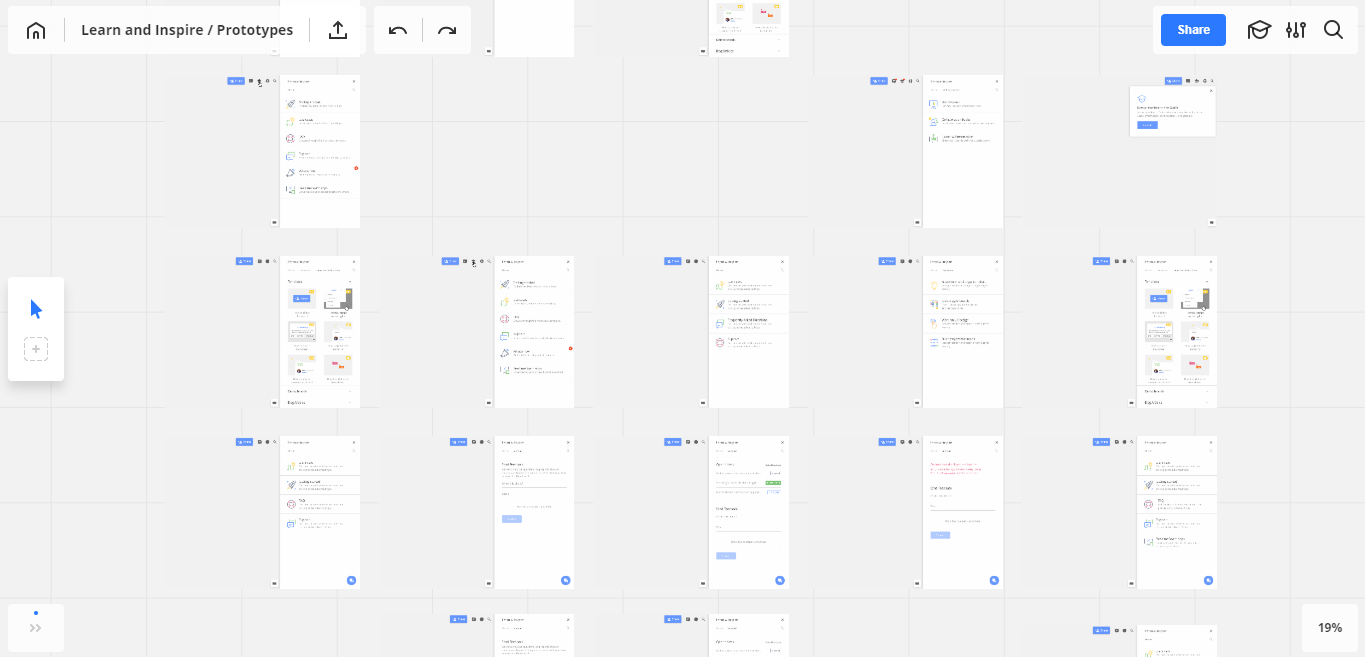Open the 19% zoom level control
Image resolution: width=1365 pixels, height=657 pixels.
pos(1329,628)
